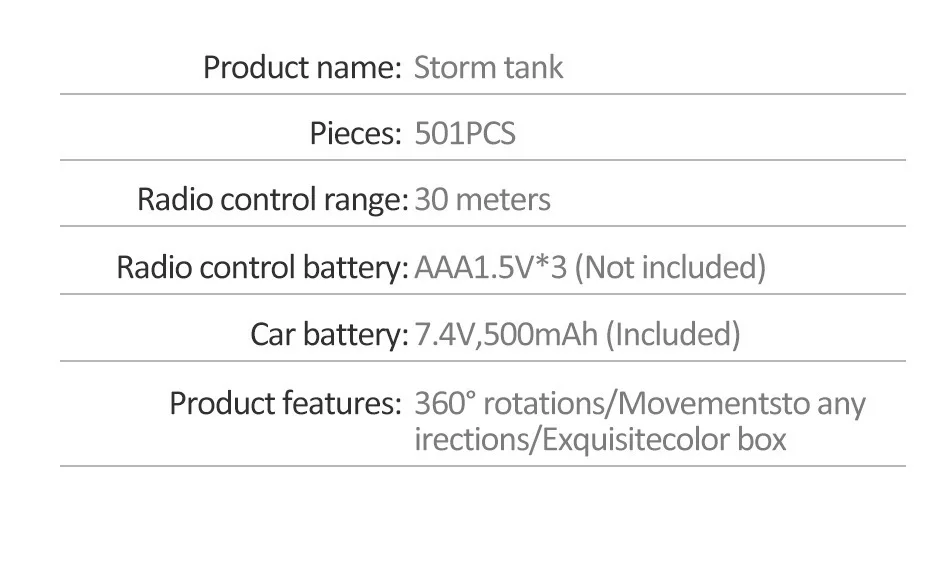
Task: Click the 'Movementsto any' text
Action: click(742, 405)
